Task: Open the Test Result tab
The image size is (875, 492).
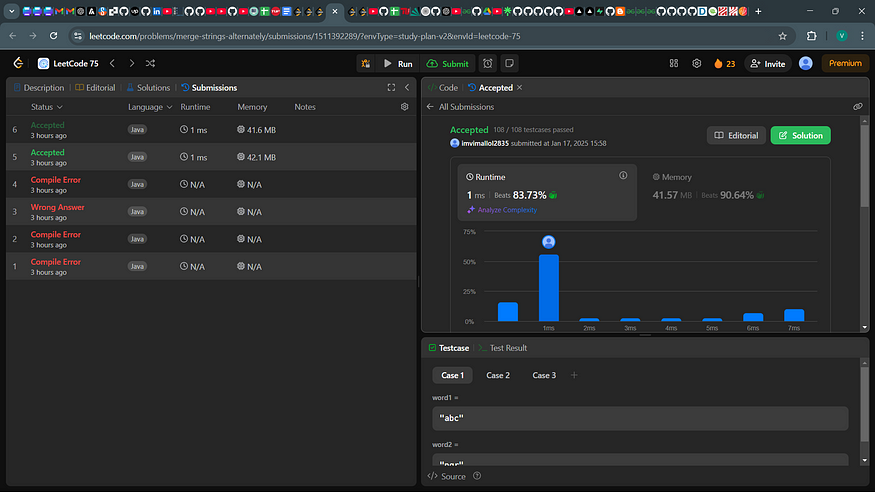Action: click(503, 348)
